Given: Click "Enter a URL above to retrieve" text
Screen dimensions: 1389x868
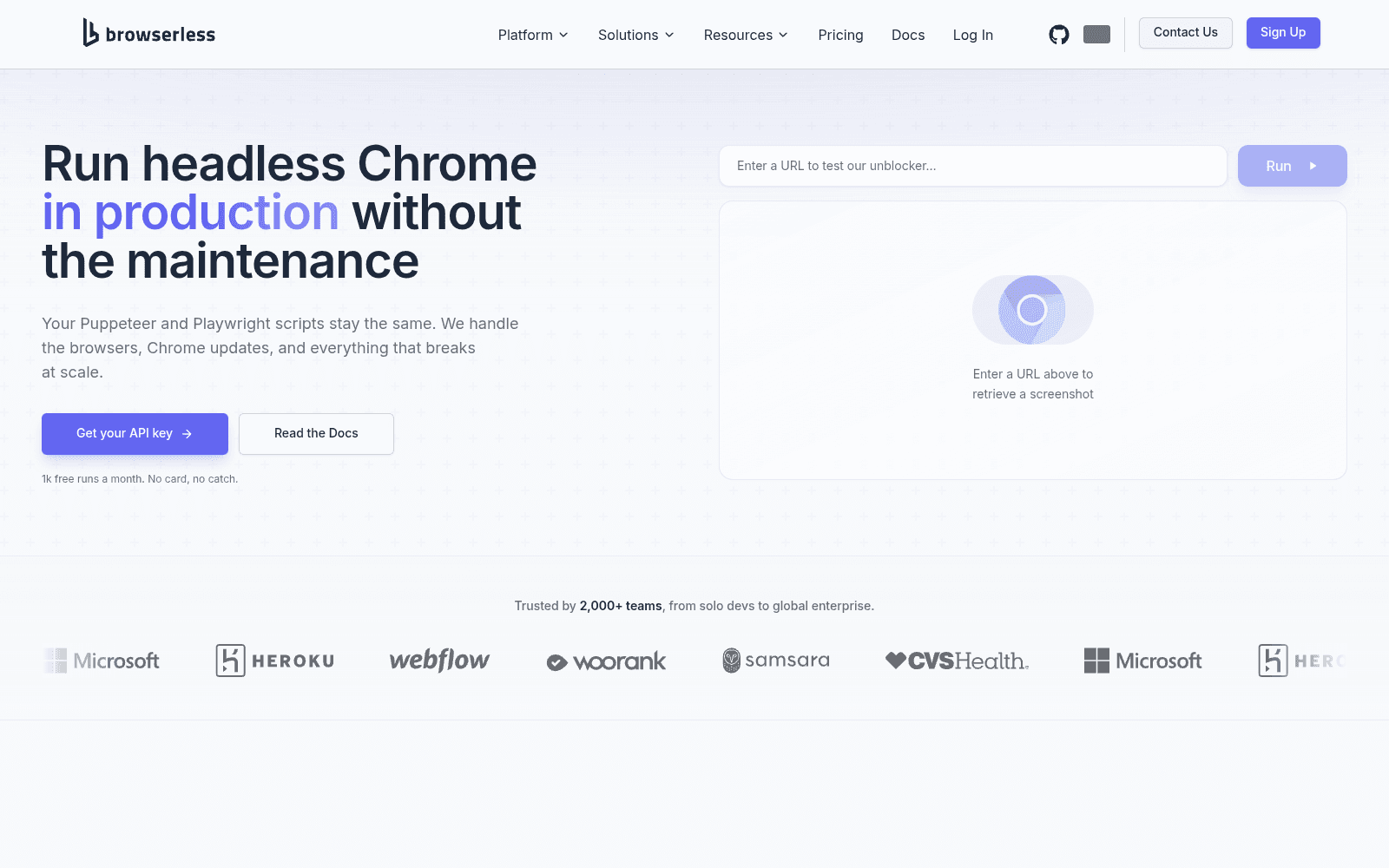Looking at the screenshot, I should tap(1033, 384).
